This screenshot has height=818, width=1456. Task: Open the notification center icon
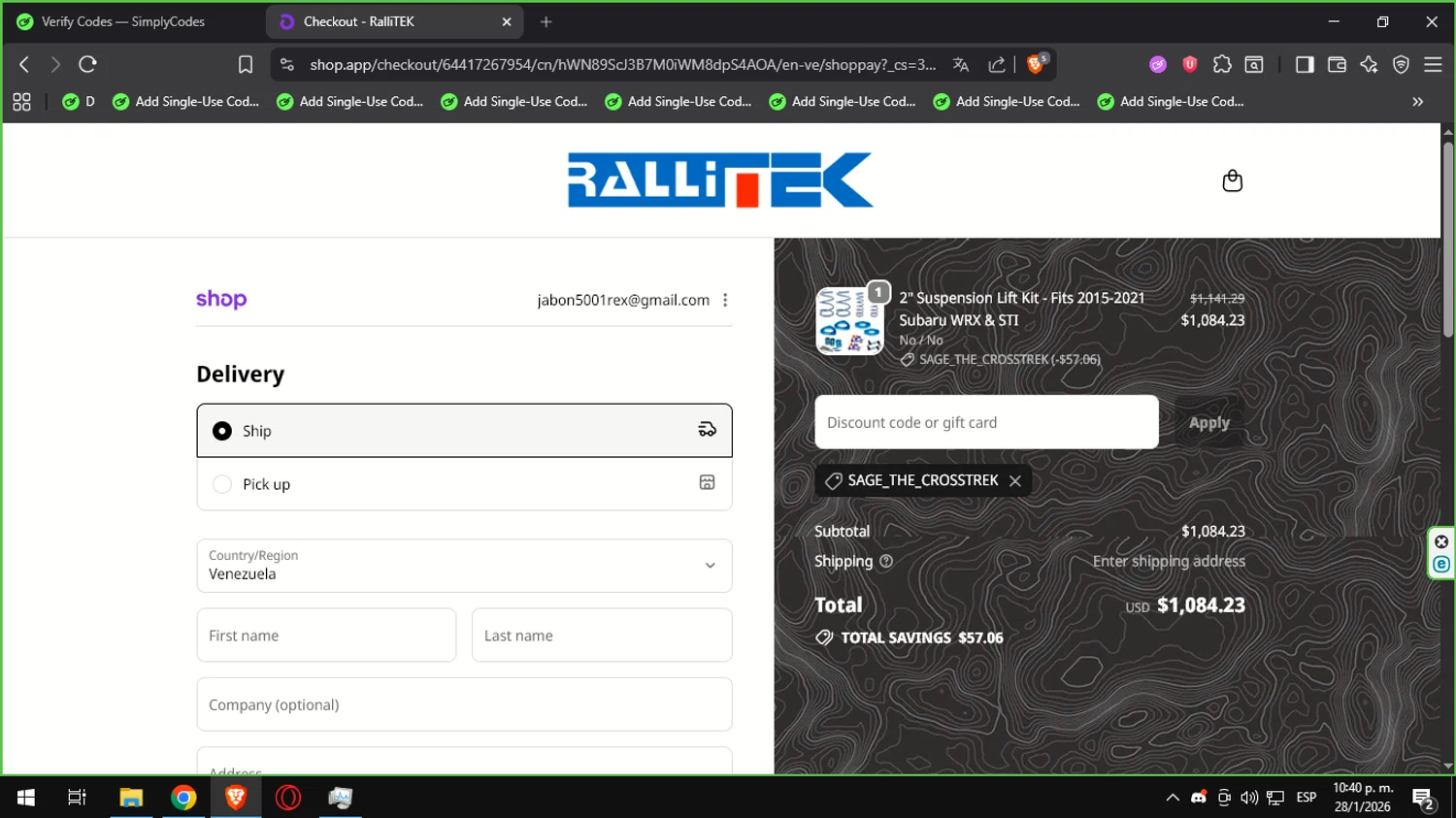click(x=1424, y=799)
